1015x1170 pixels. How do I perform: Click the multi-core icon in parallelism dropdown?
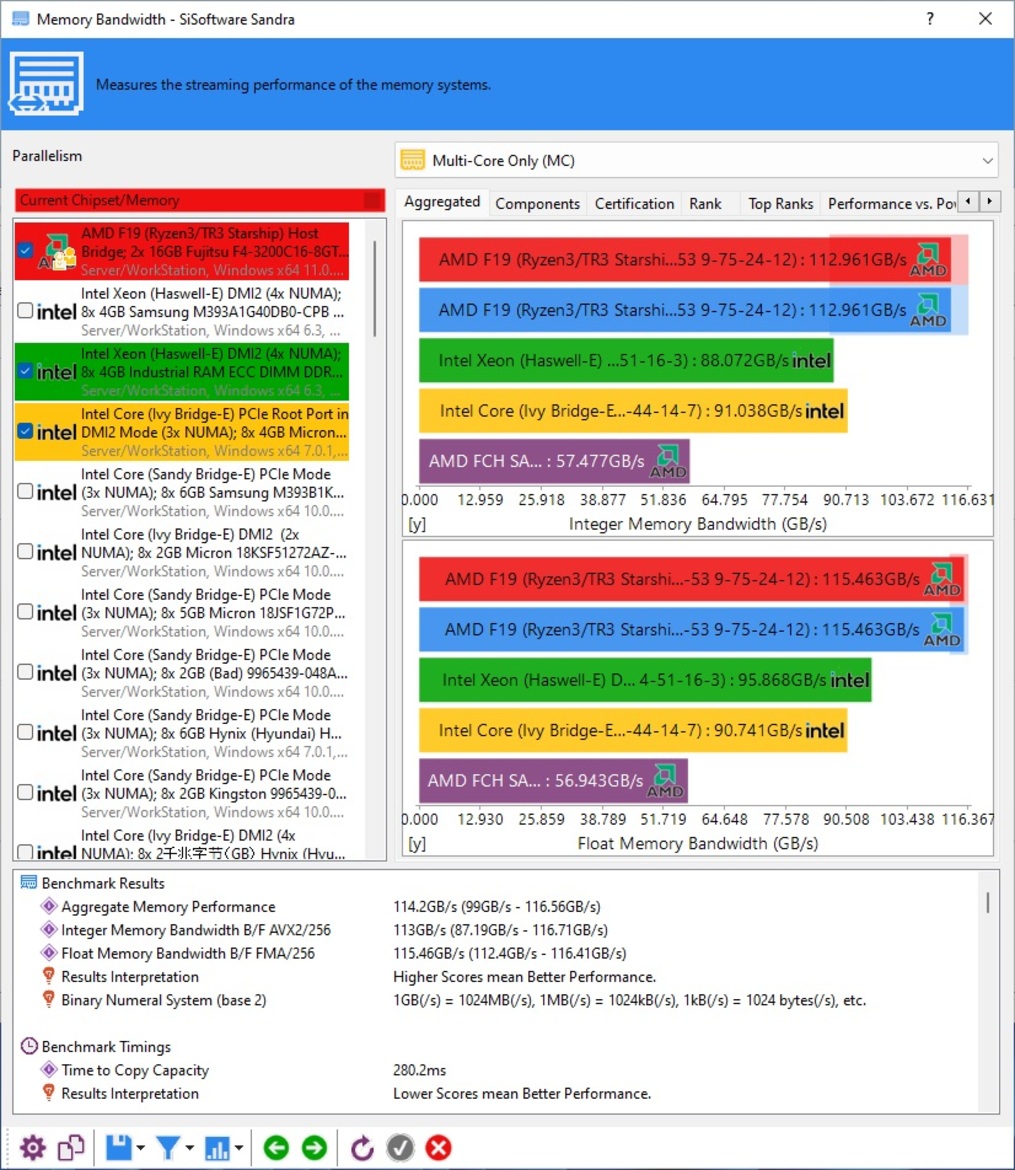point(413,160)
